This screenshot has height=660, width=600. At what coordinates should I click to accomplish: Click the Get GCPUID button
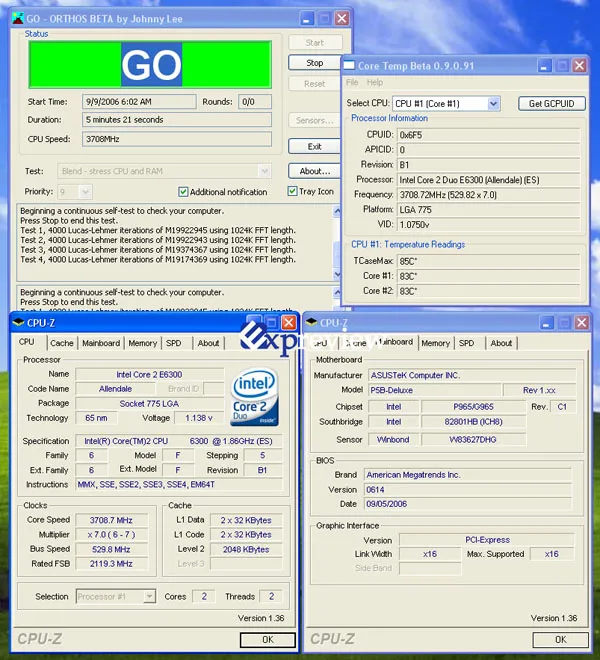[x=552, y=104]
